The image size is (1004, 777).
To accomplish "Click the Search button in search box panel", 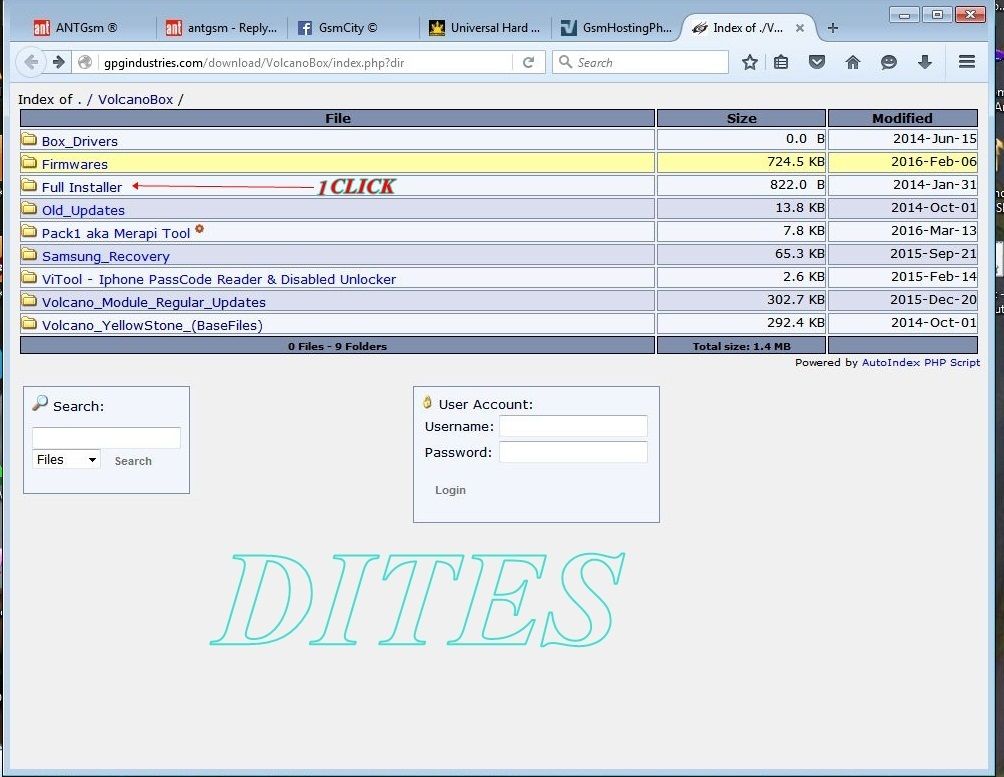I will (x=133, y=461).
